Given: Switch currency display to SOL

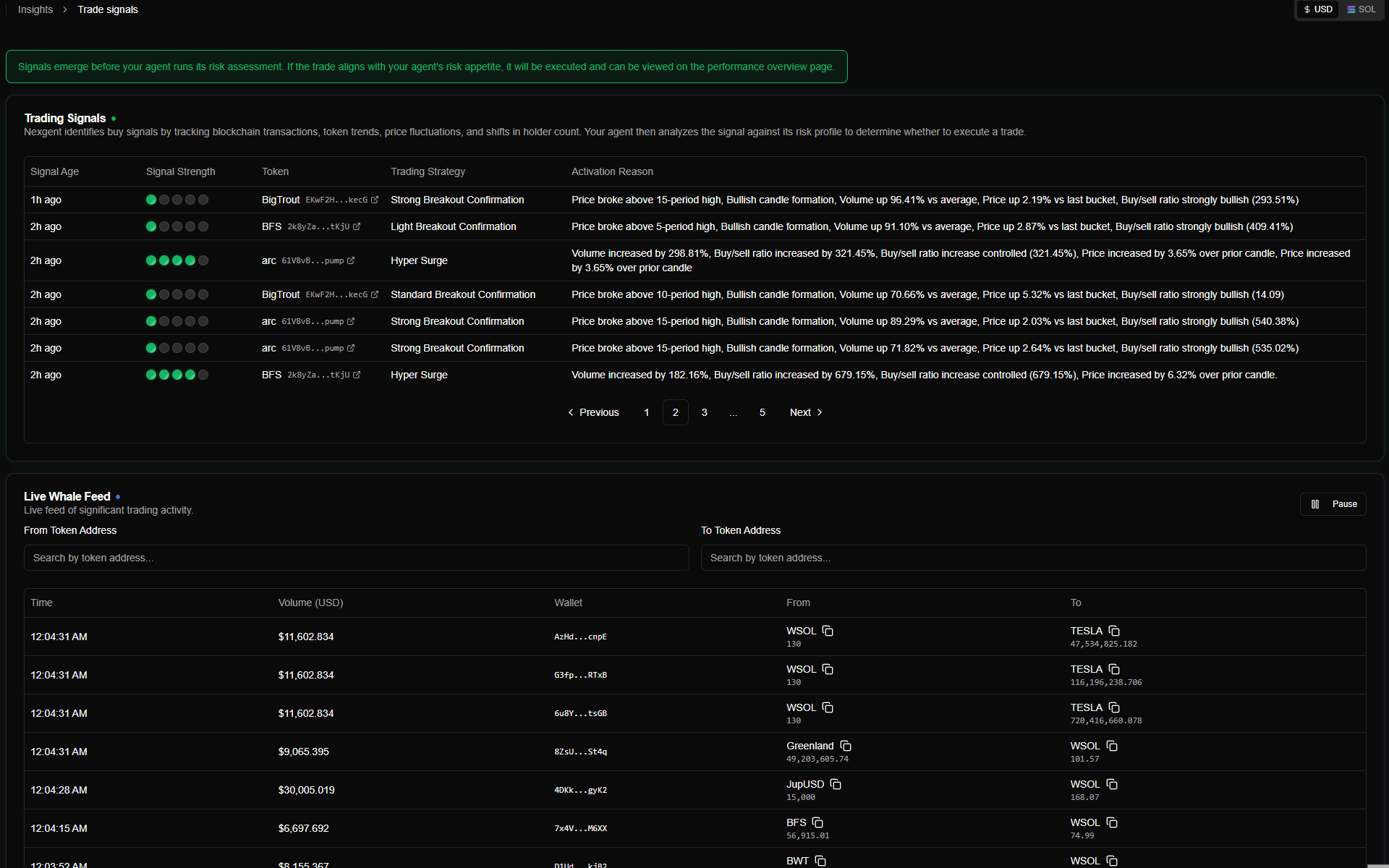Looking at the screenshot, I should [1361, 9].
